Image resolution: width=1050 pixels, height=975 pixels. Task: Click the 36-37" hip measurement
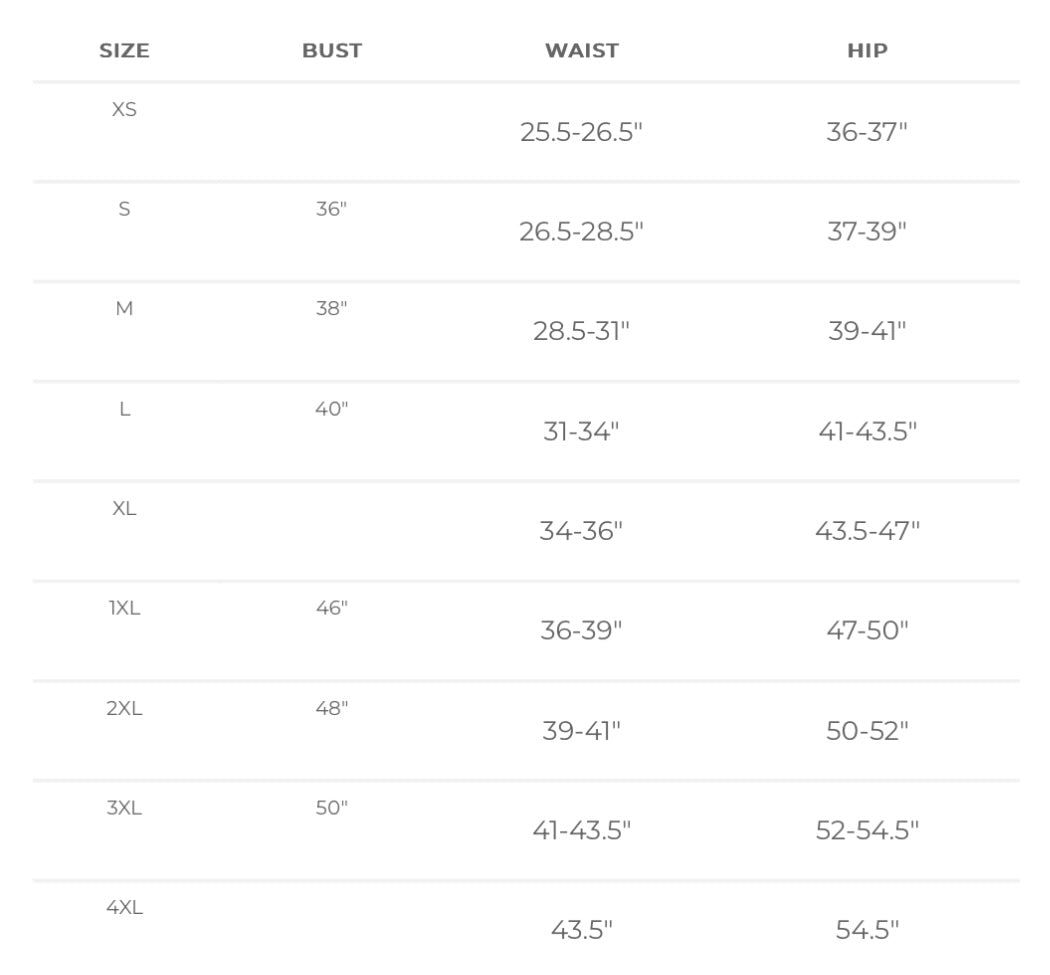click(867, 132)
